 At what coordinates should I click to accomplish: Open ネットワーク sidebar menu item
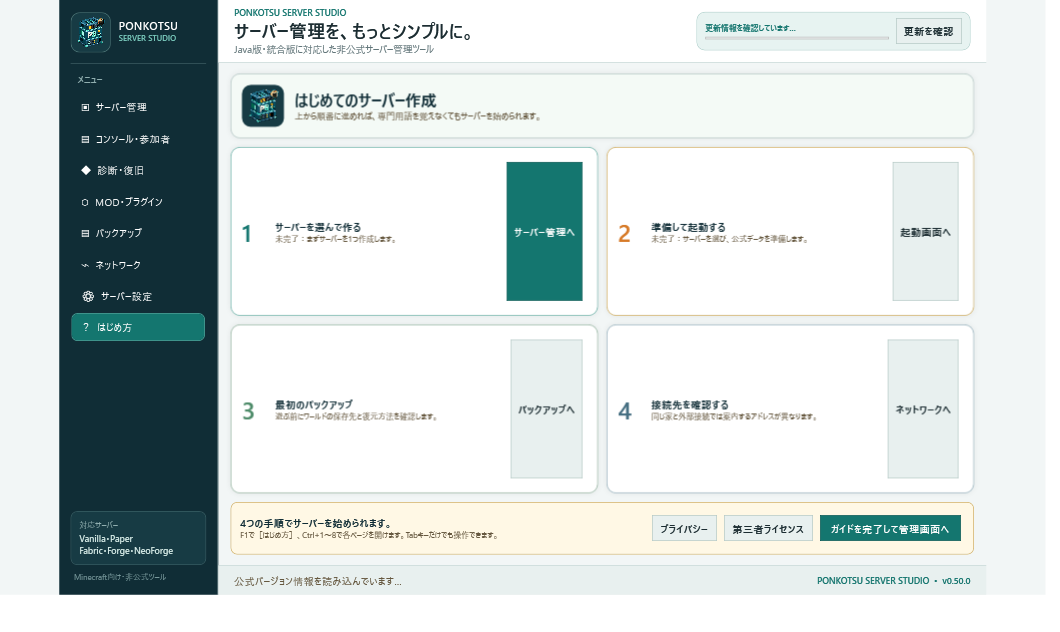pos(138,265)
